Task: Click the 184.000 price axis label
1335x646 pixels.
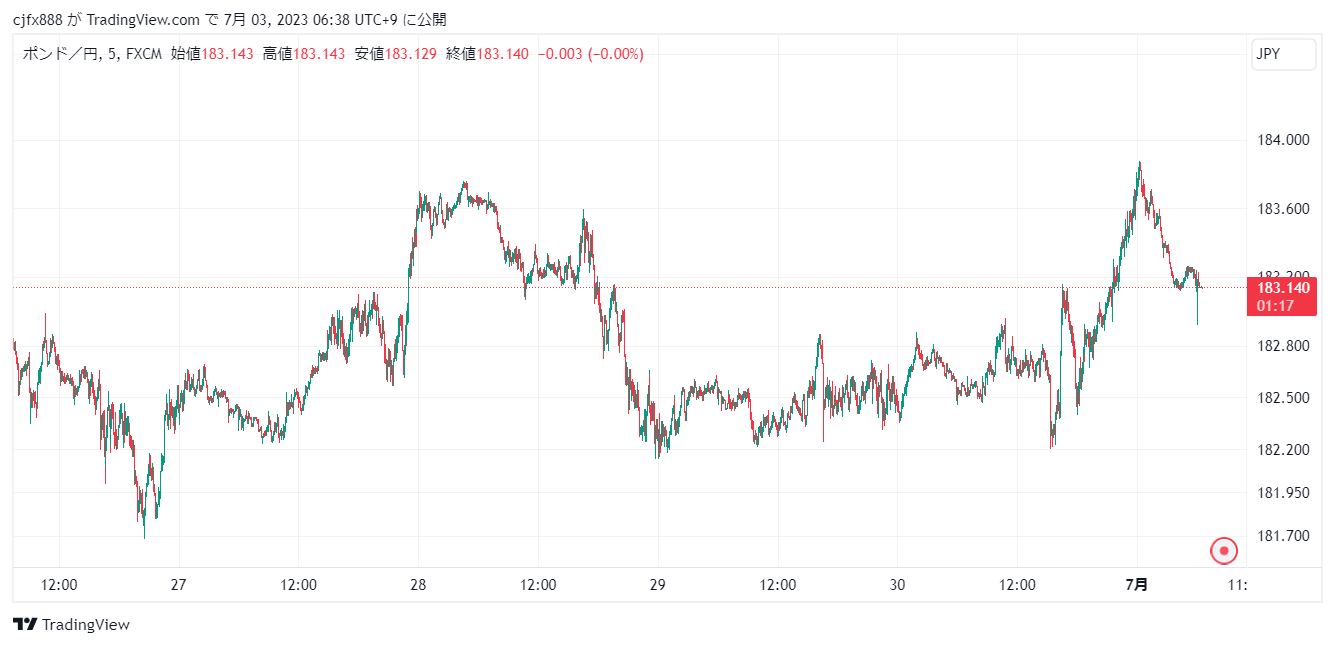Action: 1283,140
